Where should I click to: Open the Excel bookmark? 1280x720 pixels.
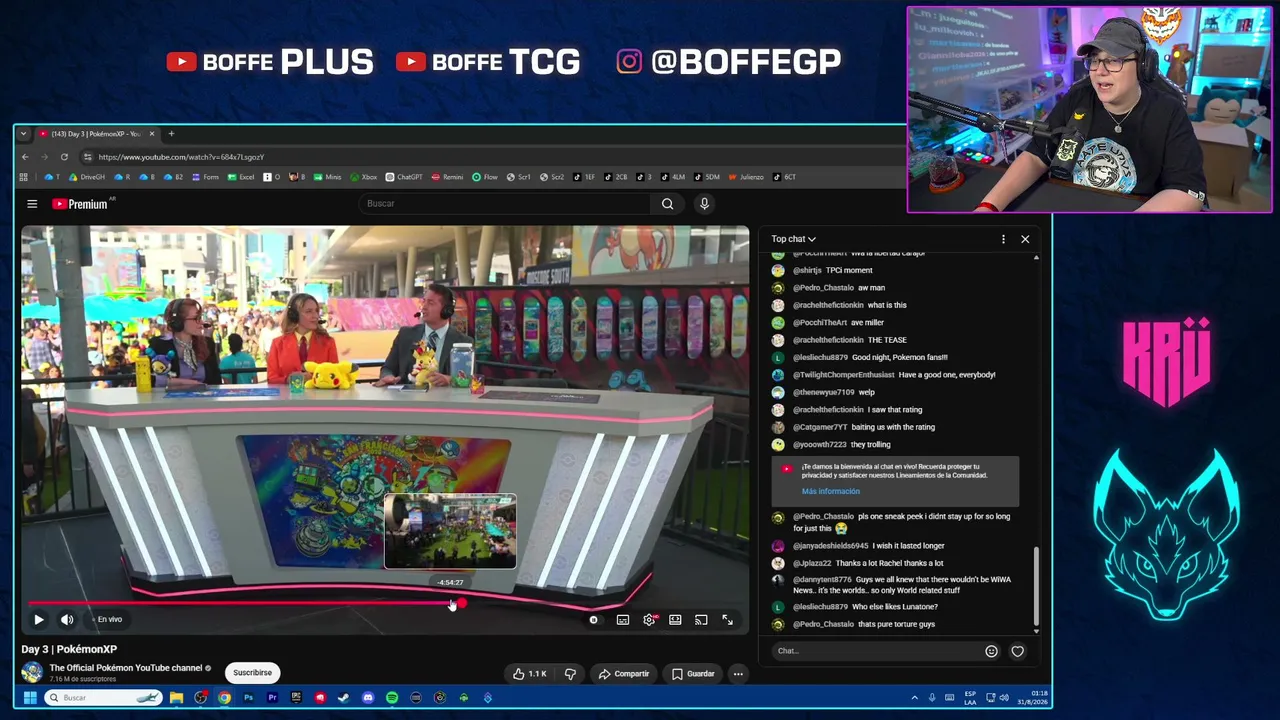pos(241,177)
